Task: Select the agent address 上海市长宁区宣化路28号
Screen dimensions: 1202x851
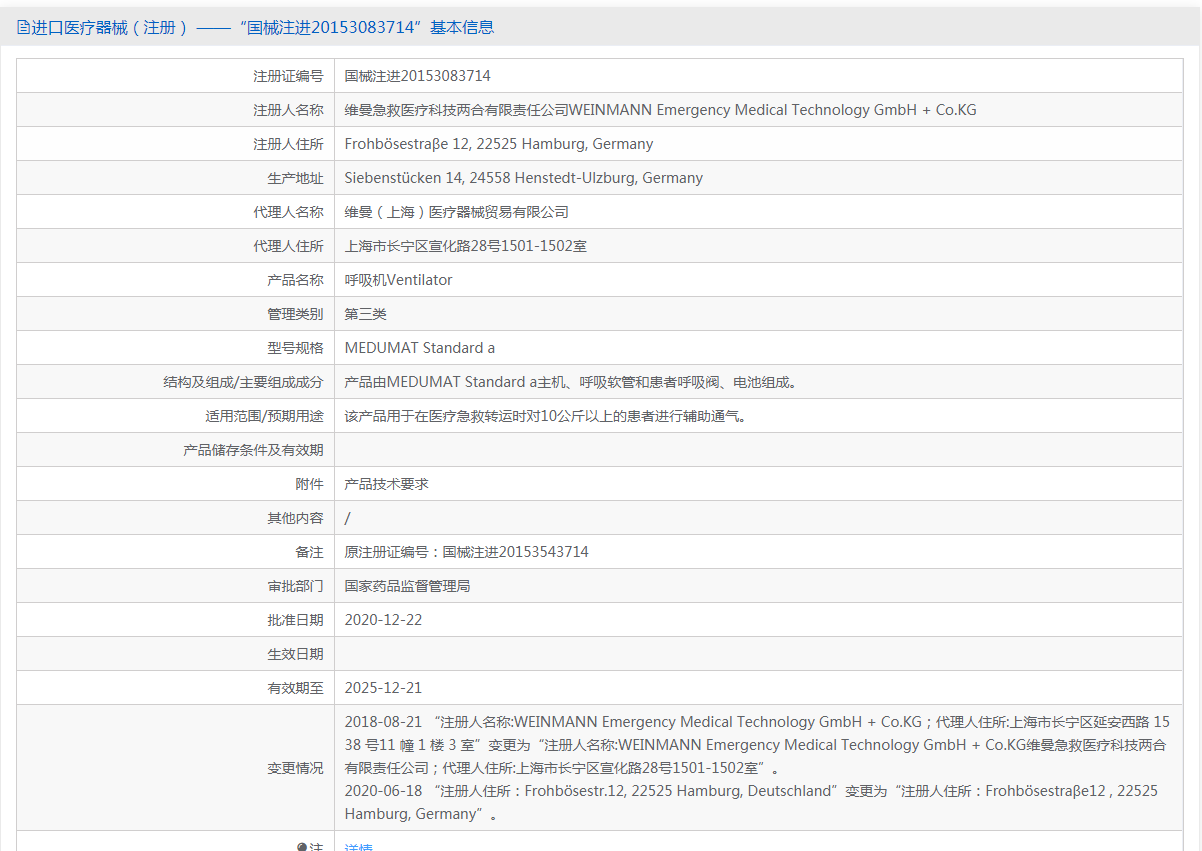Action: click(x=466, y=246)
